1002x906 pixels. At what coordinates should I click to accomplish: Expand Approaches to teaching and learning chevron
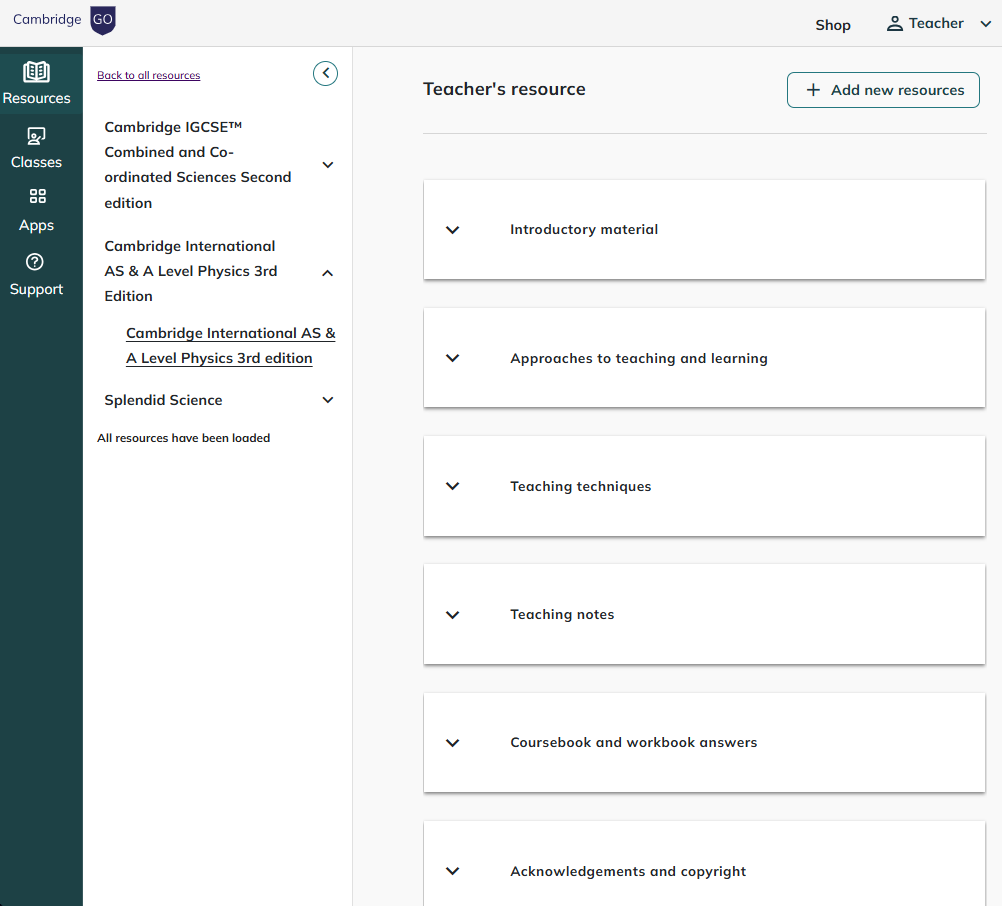click(x=452, y=358)
